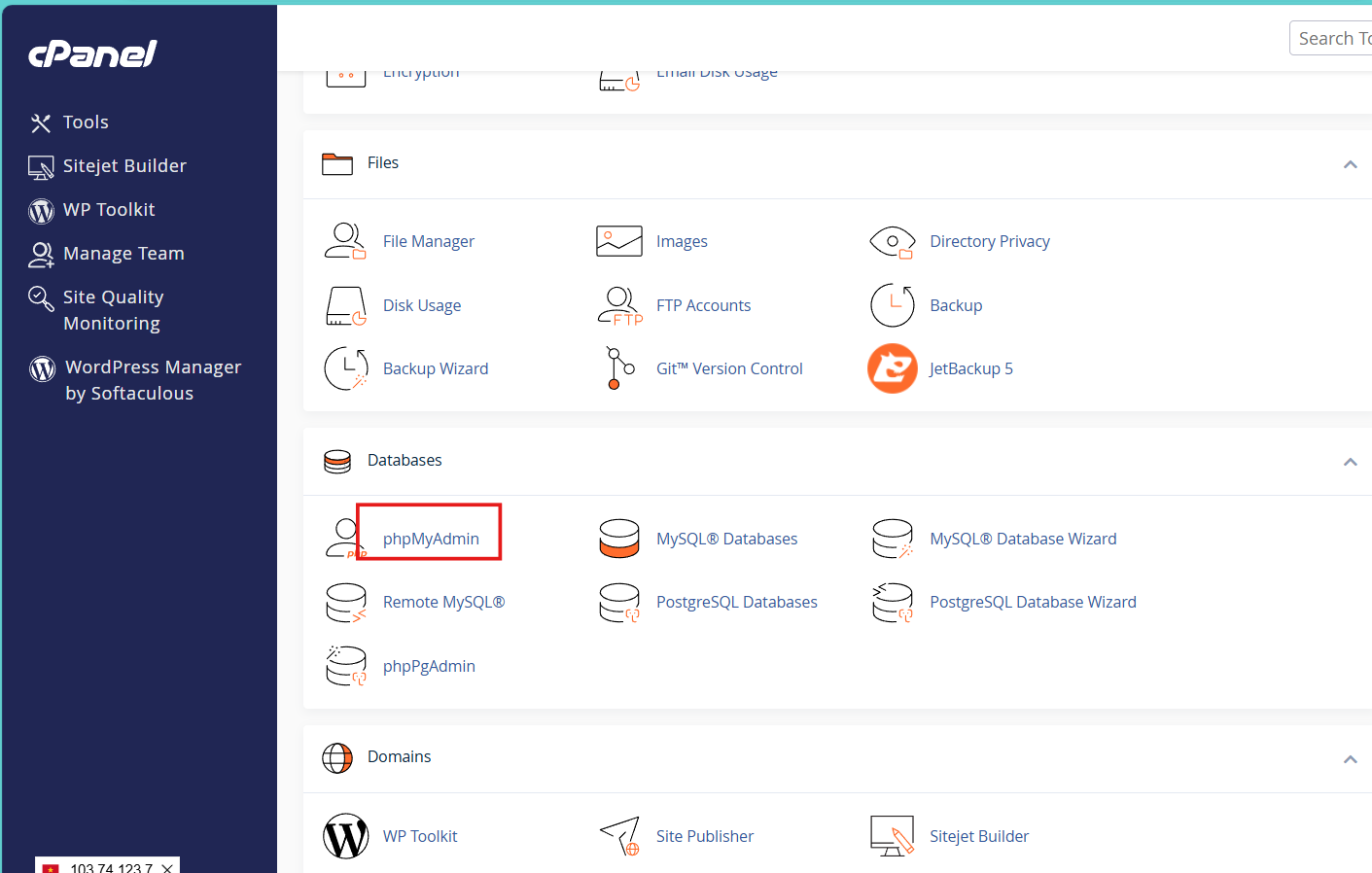Screen dimensions: 1372x873
Task: Open Sitejet Builder in the sidebar
Action: coord(124,166)
